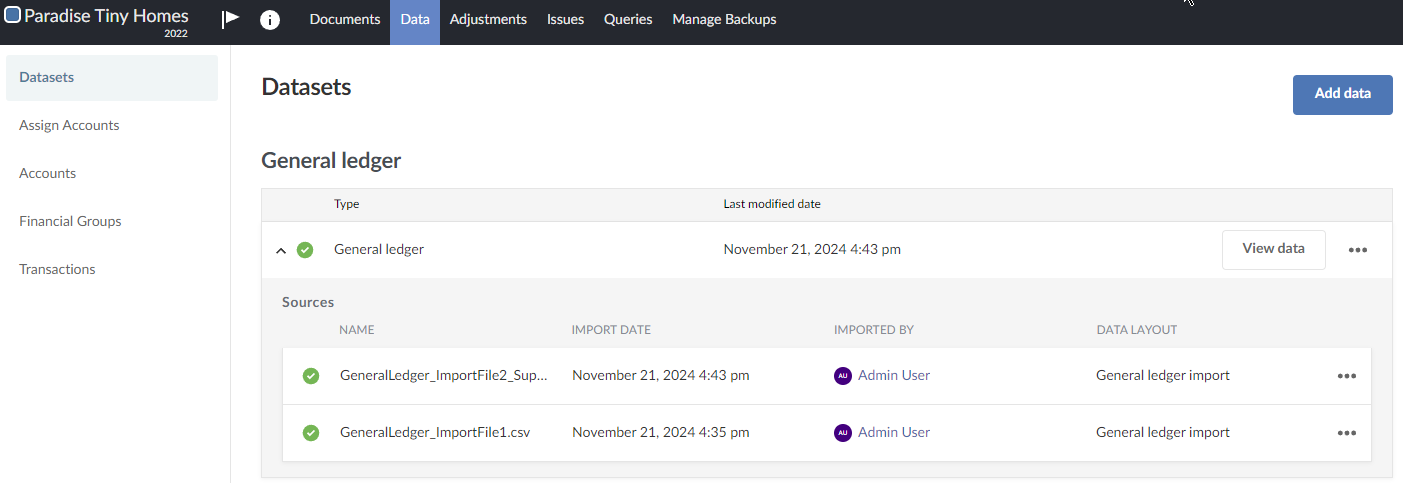1403x483 pixels.
Task: Click Admin User avatar in ImportFile1 row
Action: 842,433
